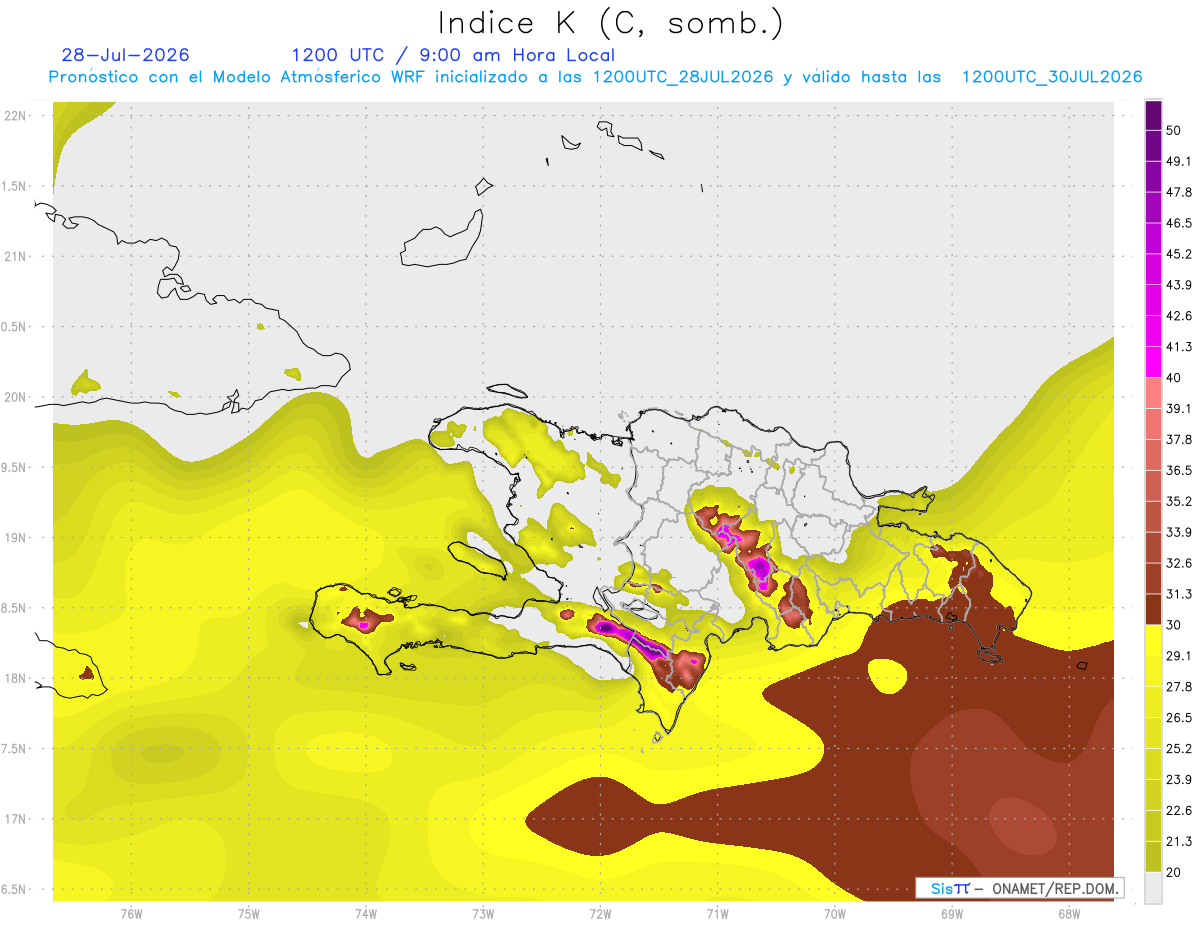Viewport: 1200px width, 927px height.
Task: Click the '68W' longitude axis label
Action: [1068, 913]
